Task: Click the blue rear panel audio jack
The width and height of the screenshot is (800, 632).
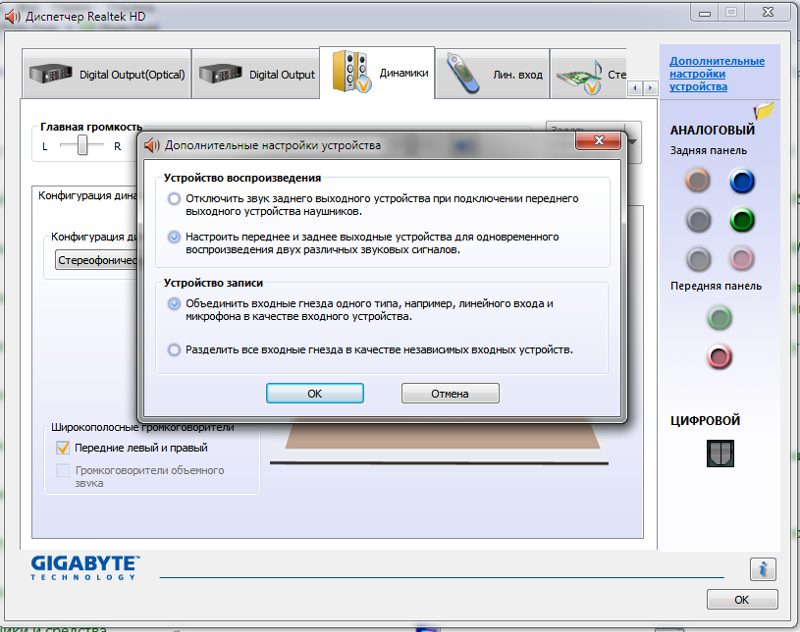Action: (x=742, y=181)
